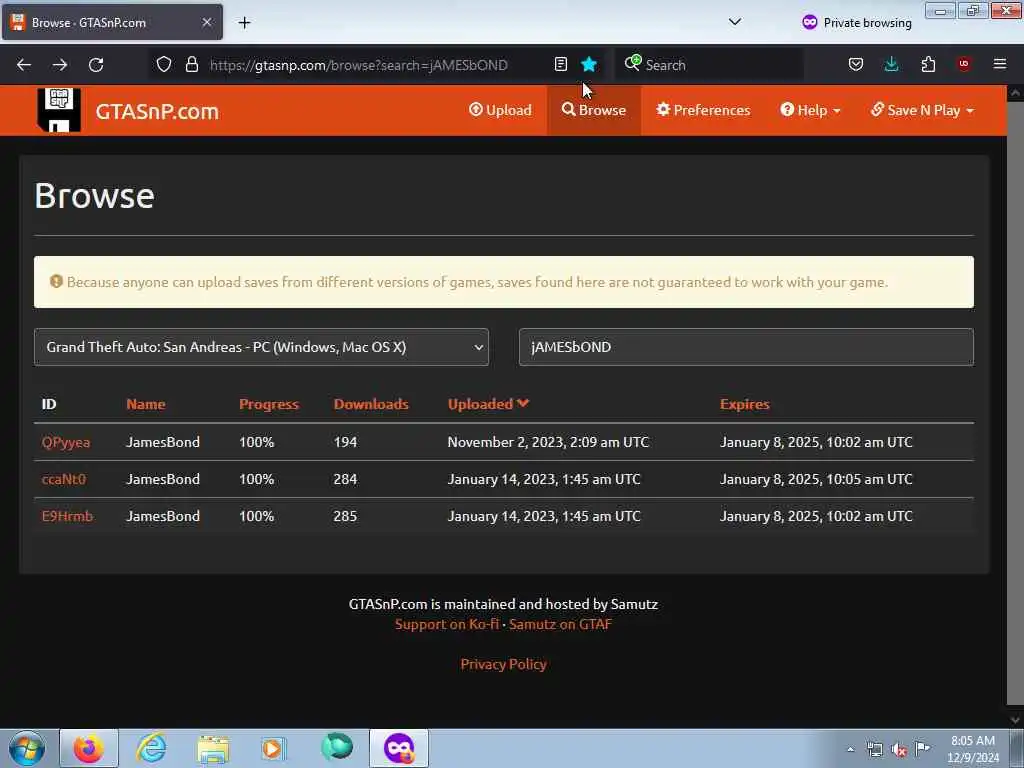Open the uBlock Origin extension icon

[x=964, y=64]
